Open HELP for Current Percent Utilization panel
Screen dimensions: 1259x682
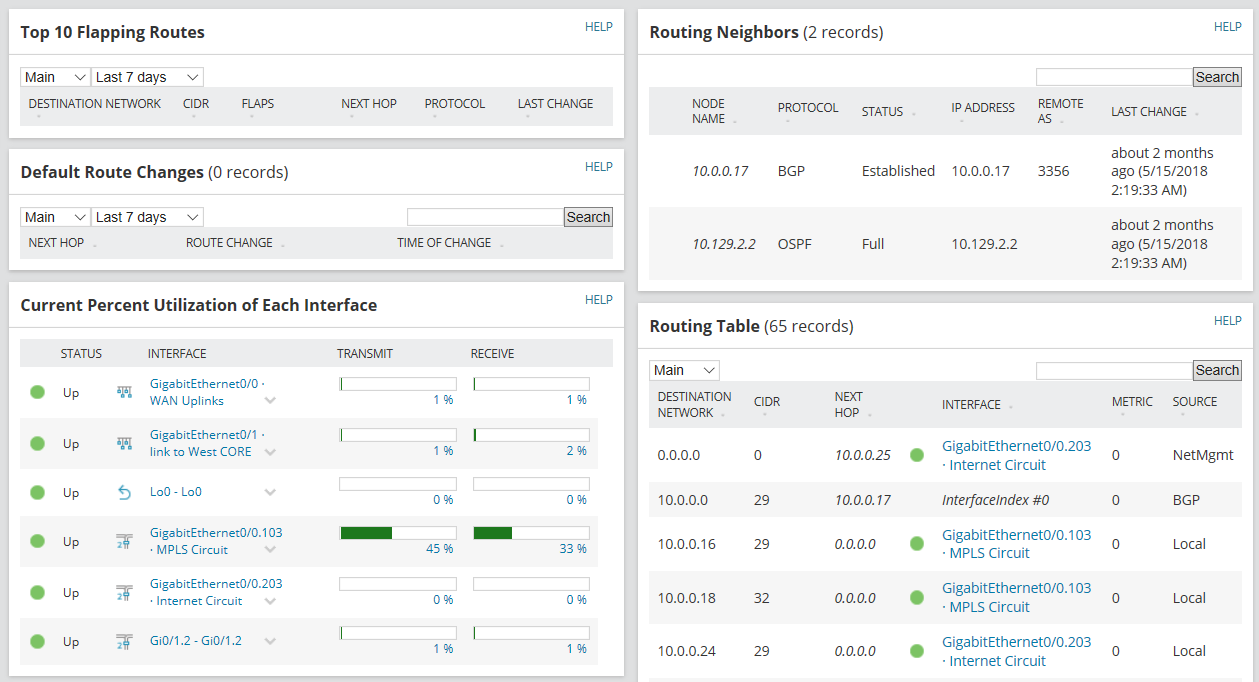(x=599, y=300)
